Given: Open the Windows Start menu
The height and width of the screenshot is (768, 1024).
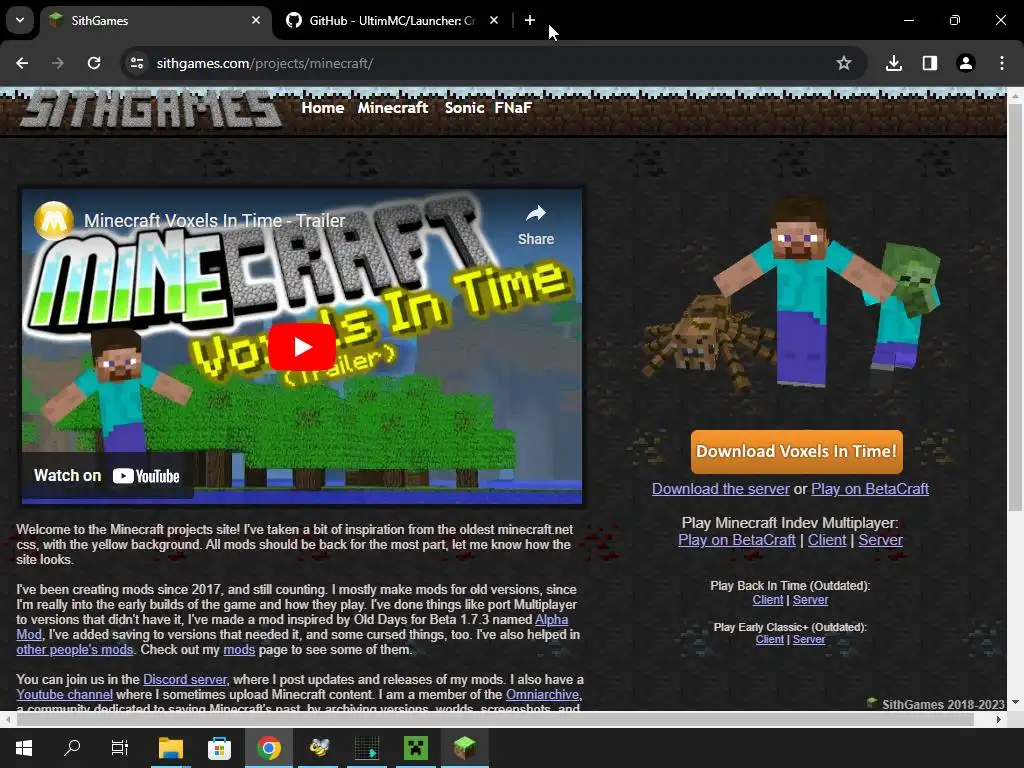Looking at the screenshot, I should coord(24,748).
